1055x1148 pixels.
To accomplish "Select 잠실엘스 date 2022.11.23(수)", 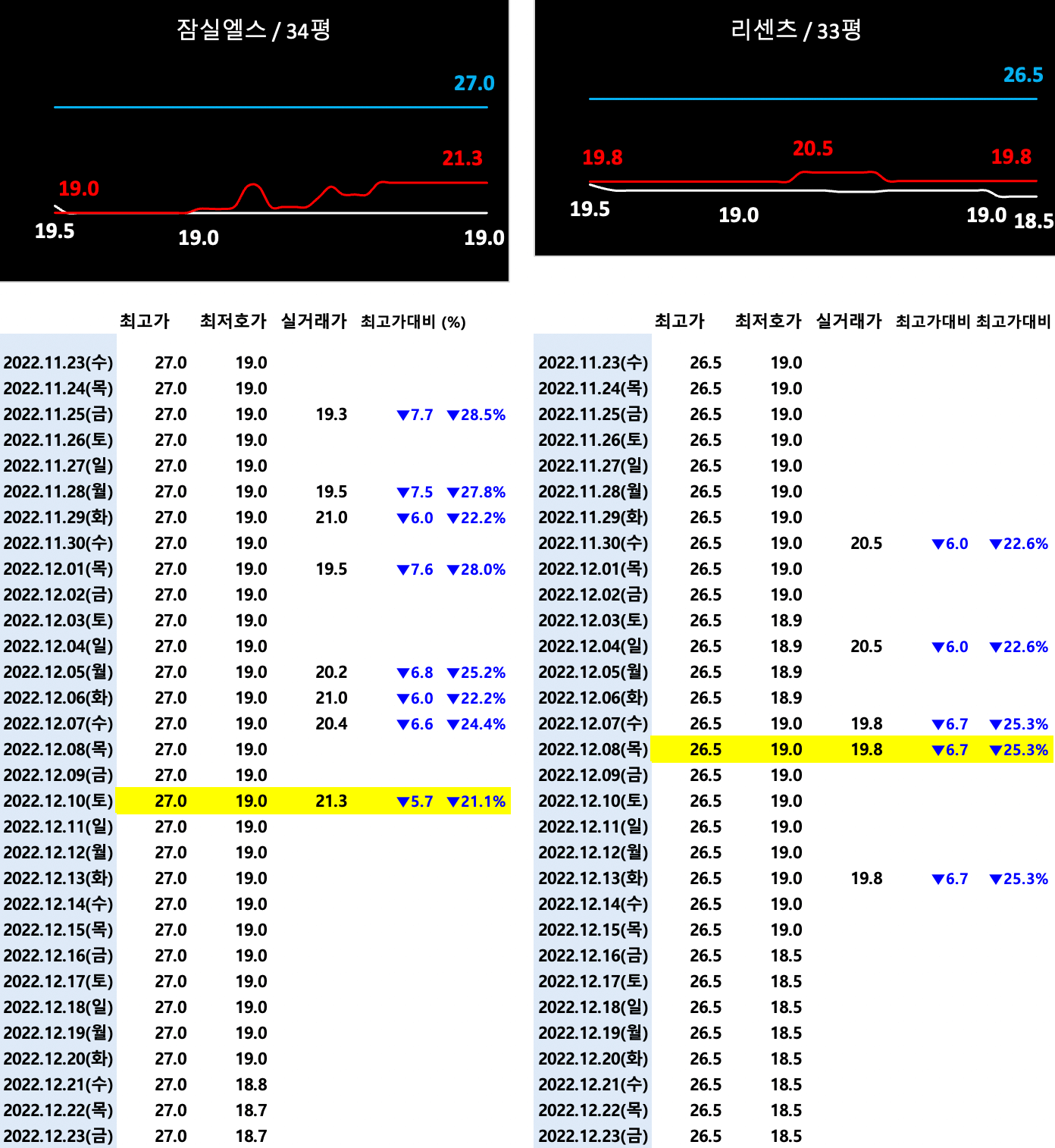I will [x=58, y=363].
